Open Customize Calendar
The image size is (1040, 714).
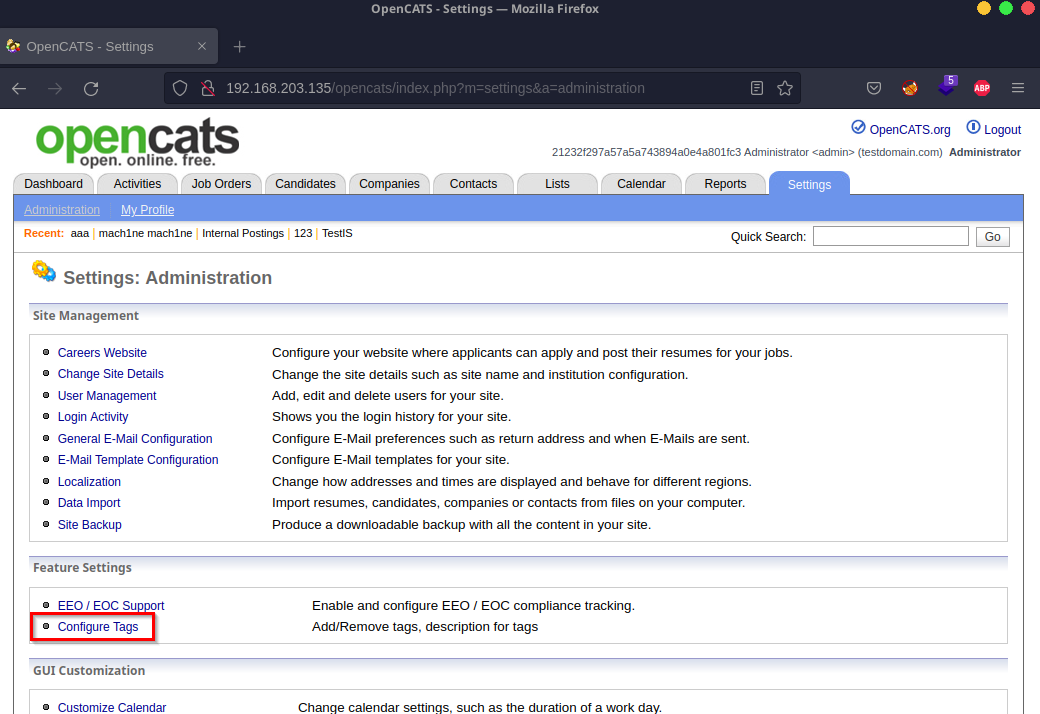(111, 707)
